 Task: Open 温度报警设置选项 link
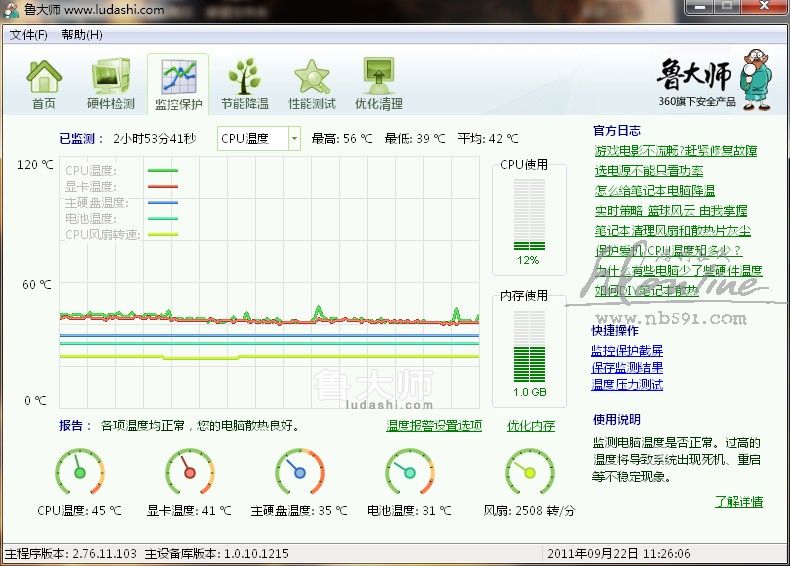pyautogui.click(x=434, y=426)
